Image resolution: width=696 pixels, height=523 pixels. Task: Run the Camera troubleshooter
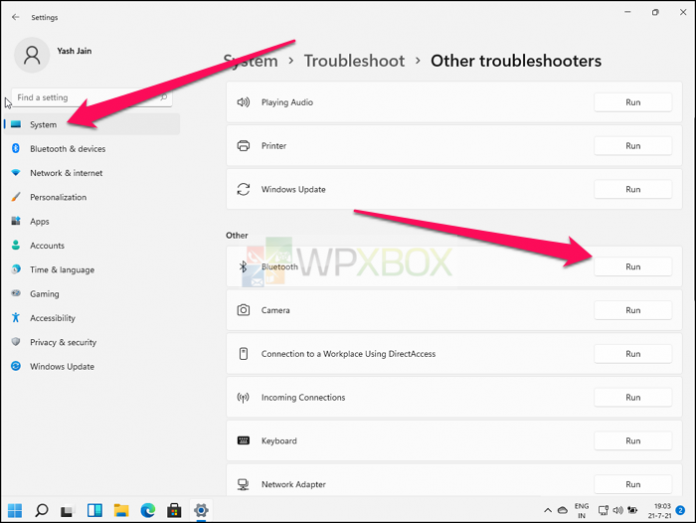pos(633,310)
